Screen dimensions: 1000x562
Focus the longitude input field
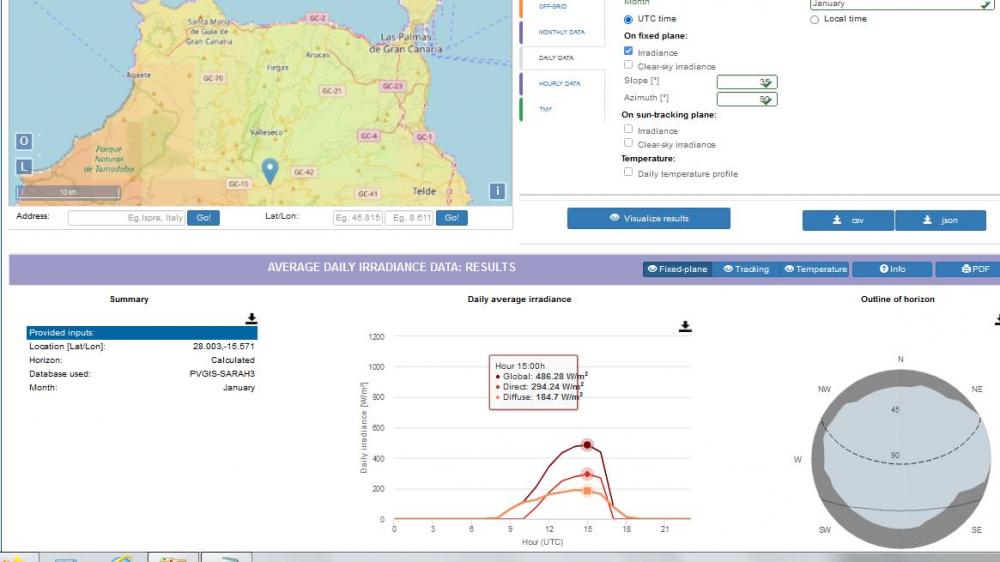pos(409,218)
